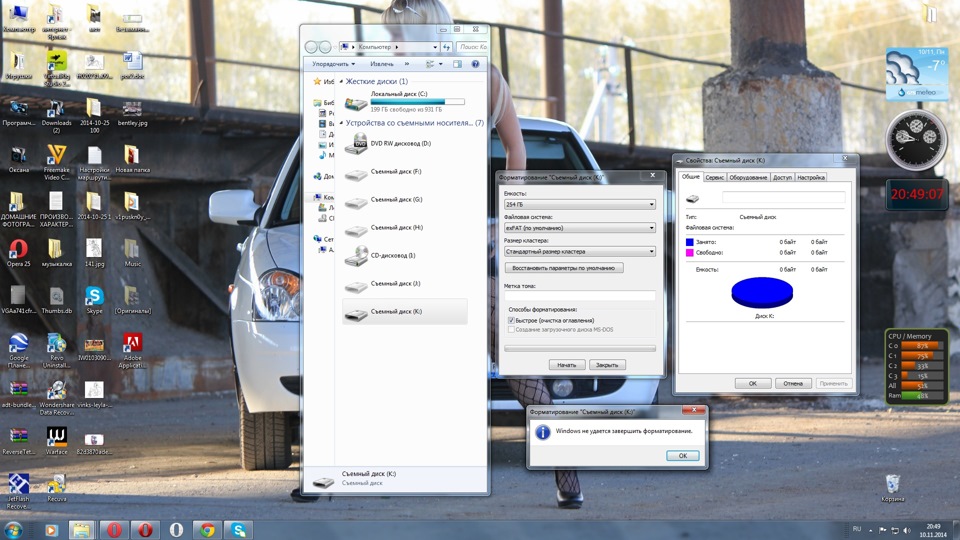Click Начать button in format dialog
Screen dimensions: 960x540
566,365
